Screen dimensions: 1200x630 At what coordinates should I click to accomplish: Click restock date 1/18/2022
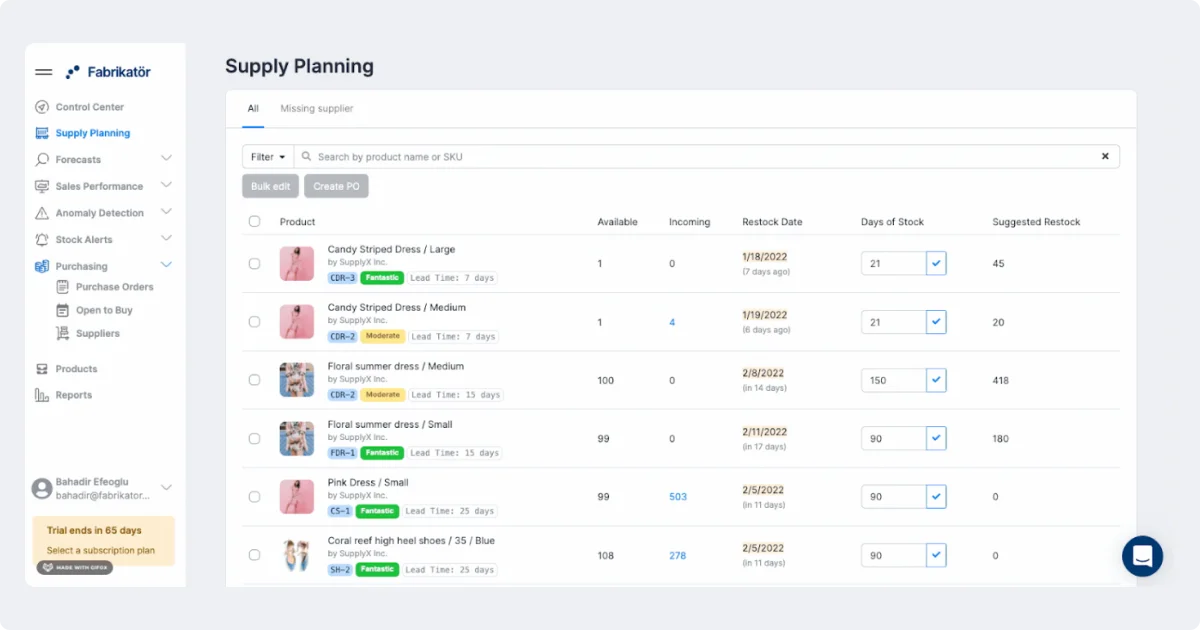point(765,257)
